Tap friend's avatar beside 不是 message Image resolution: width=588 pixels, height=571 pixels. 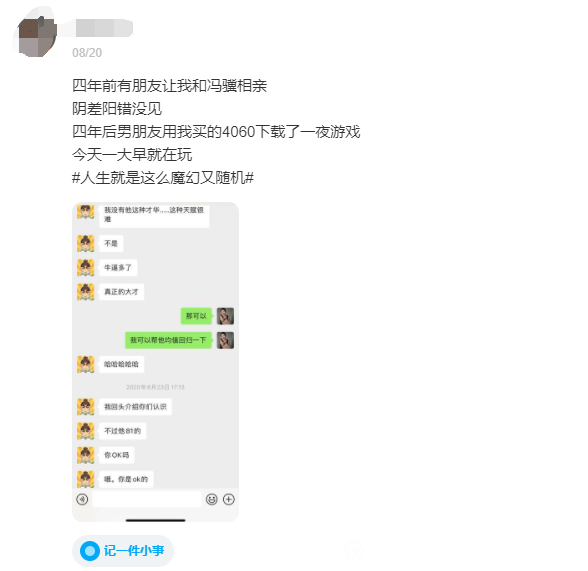pyautogui.click(x=86, y=243)
